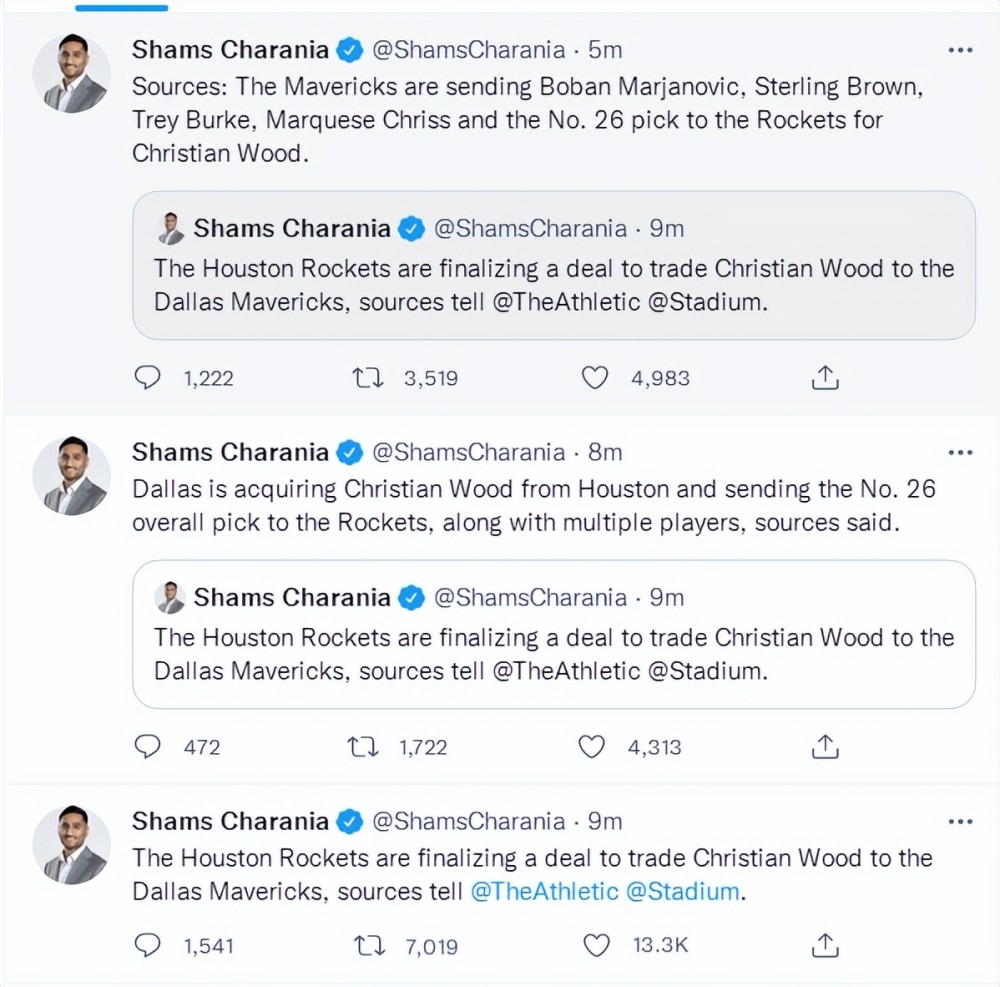Screen dimensions: 1000x987
Task: Like the tweet with 13.3K likes
Action: click(595, 945)
